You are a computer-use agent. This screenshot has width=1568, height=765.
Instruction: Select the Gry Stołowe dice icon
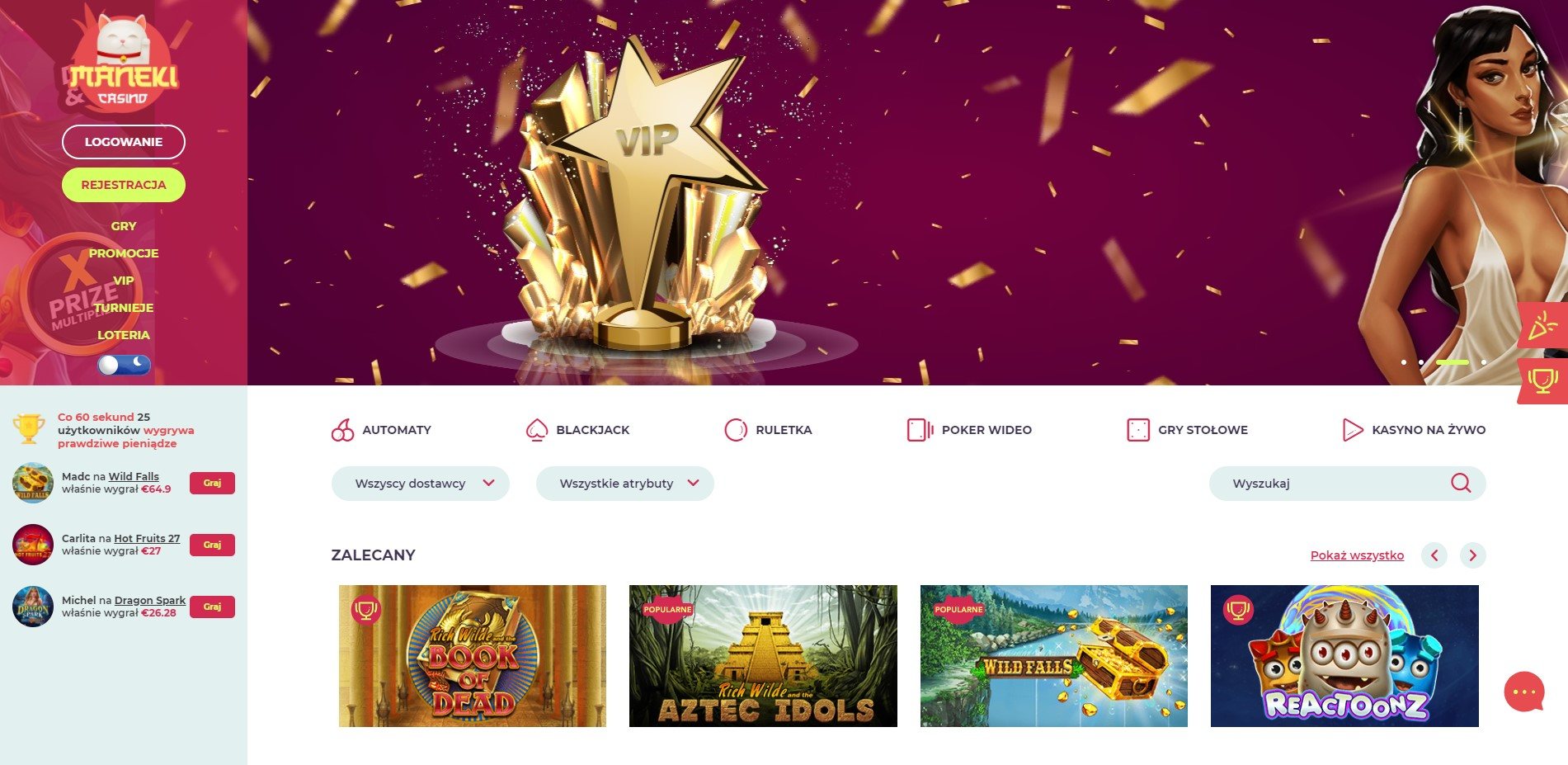click(x=1138, y=430)
